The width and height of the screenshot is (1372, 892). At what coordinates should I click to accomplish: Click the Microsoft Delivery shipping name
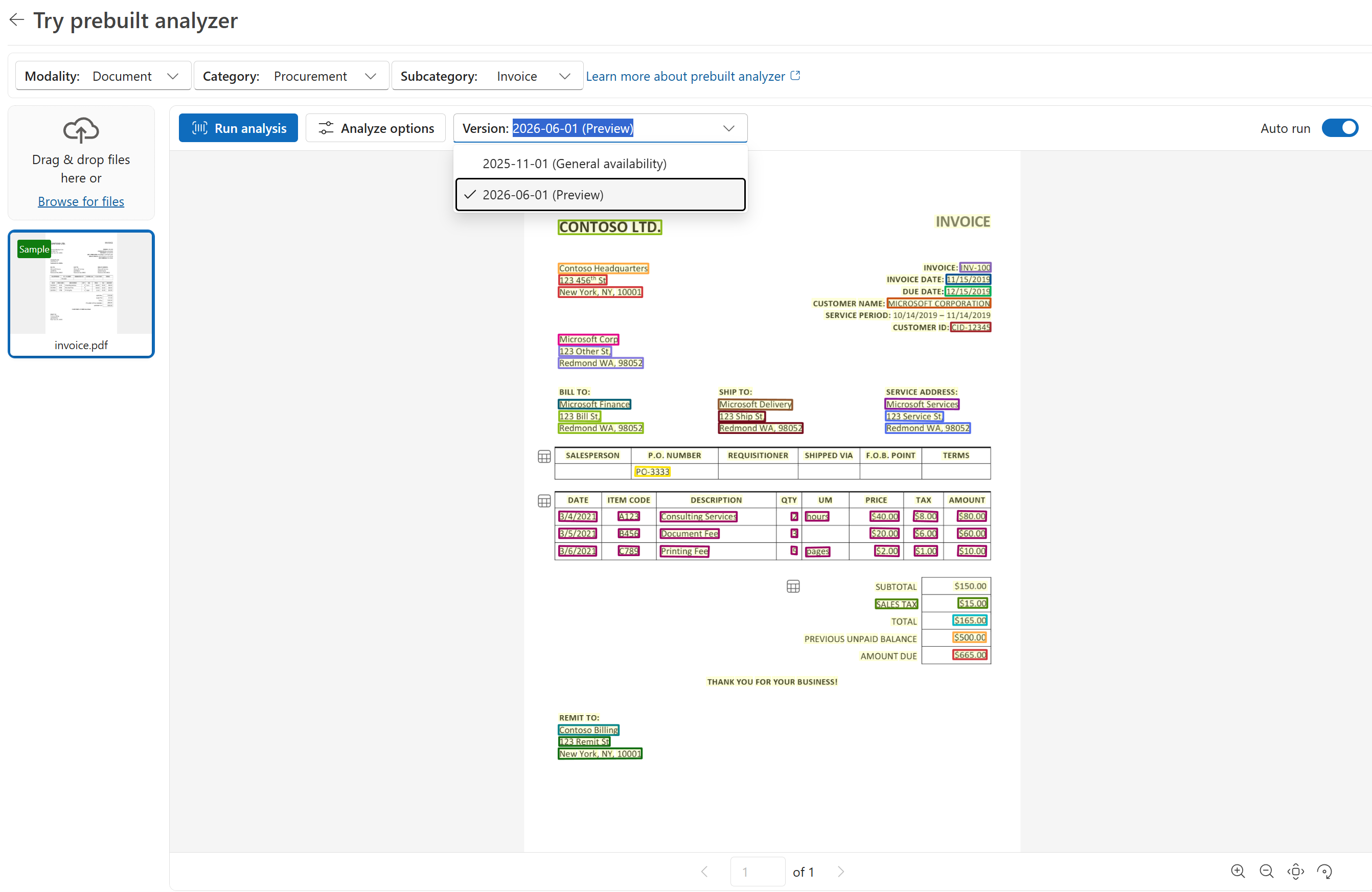pos(755,405)
